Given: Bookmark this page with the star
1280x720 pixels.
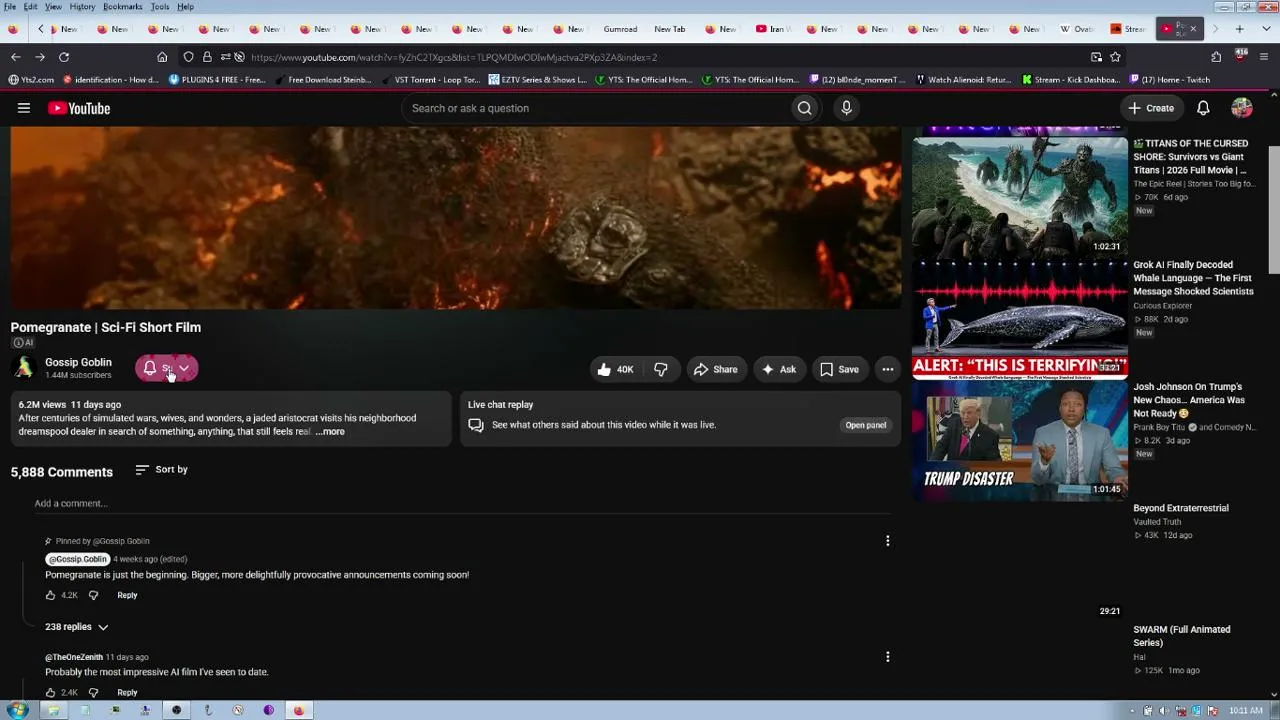Looking at the screenshot, I should (x=1115, y=57).
